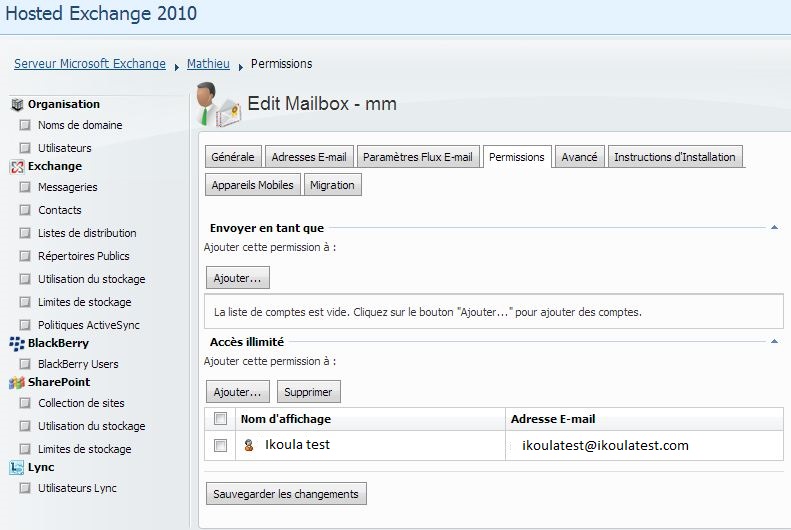Follow the Serveur Microsoft Exchange breadcrumb link

coord(90,64)
